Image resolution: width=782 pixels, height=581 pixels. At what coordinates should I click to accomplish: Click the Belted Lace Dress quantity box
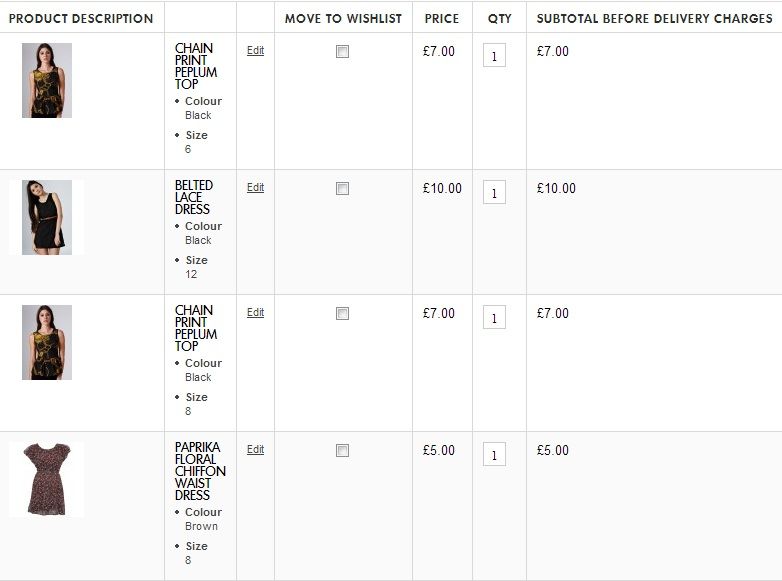(x=494, y=192)
